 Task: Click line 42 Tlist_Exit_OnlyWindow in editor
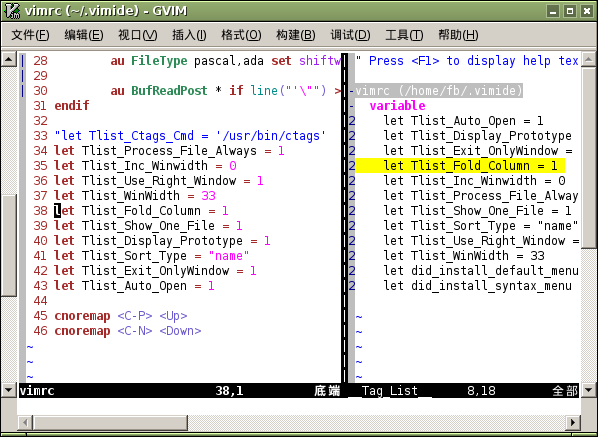coord(155,271)
